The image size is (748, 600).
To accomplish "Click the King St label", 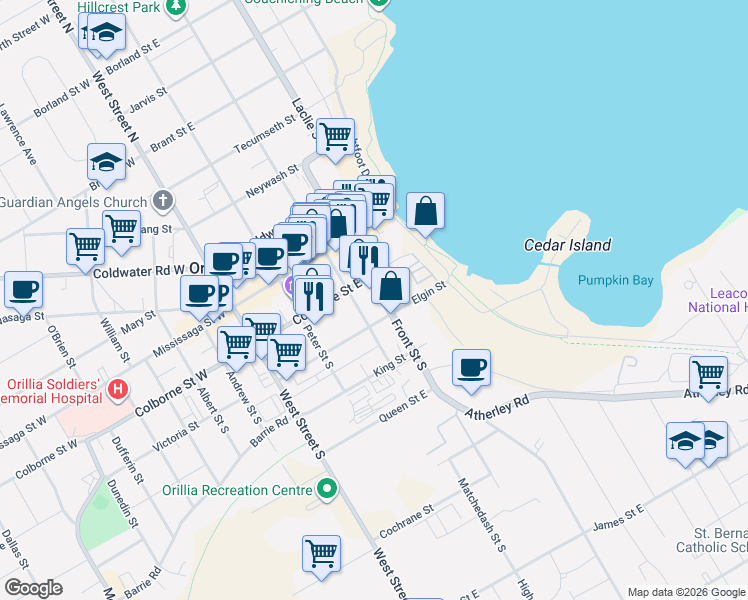I will 389,365.
